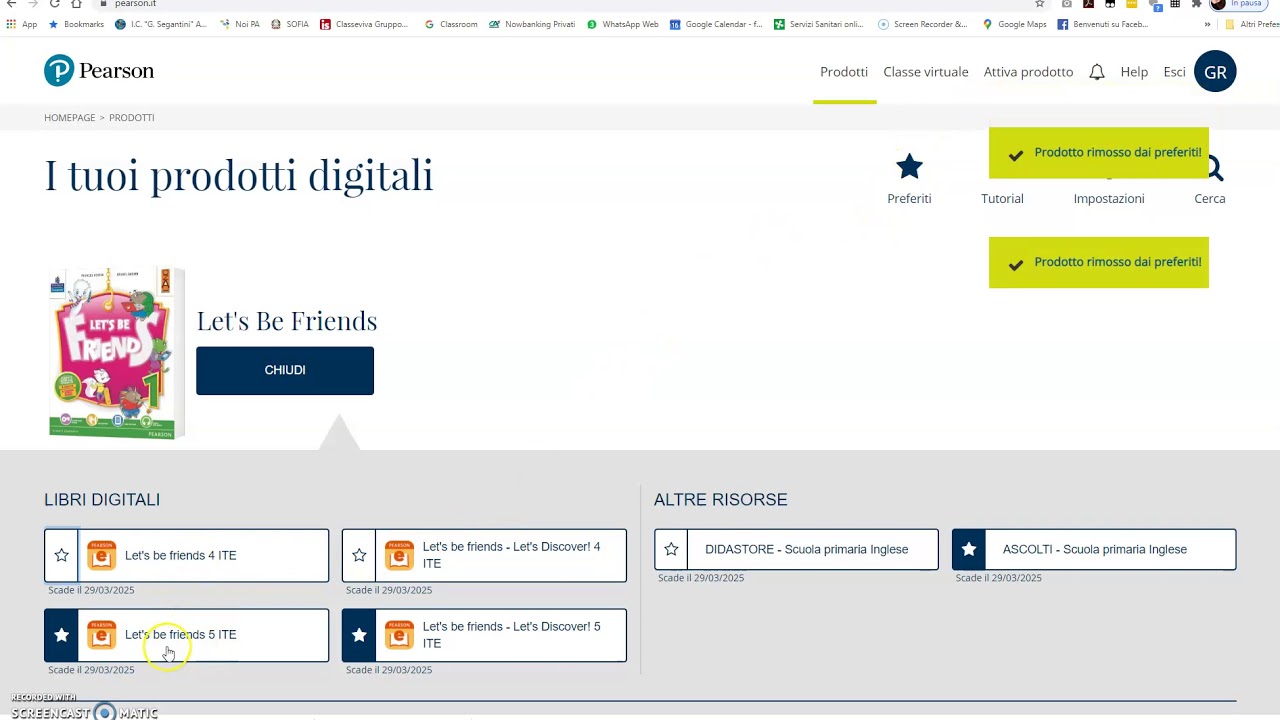Open Impostazioni settings
The height and width of the screenshot is (720, 1280).
click(1109, 198)
